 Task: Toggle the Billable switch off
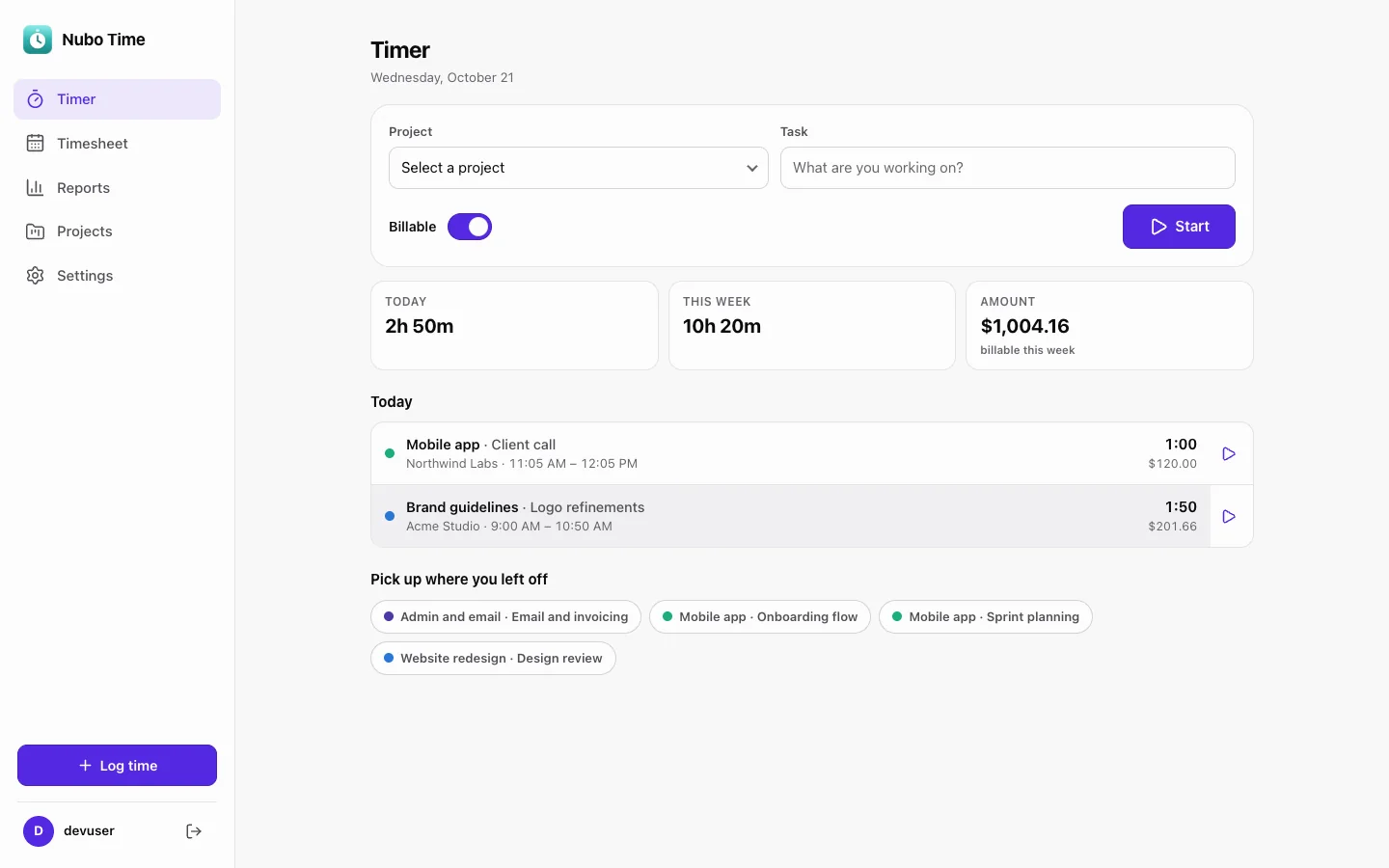point(470,227)
